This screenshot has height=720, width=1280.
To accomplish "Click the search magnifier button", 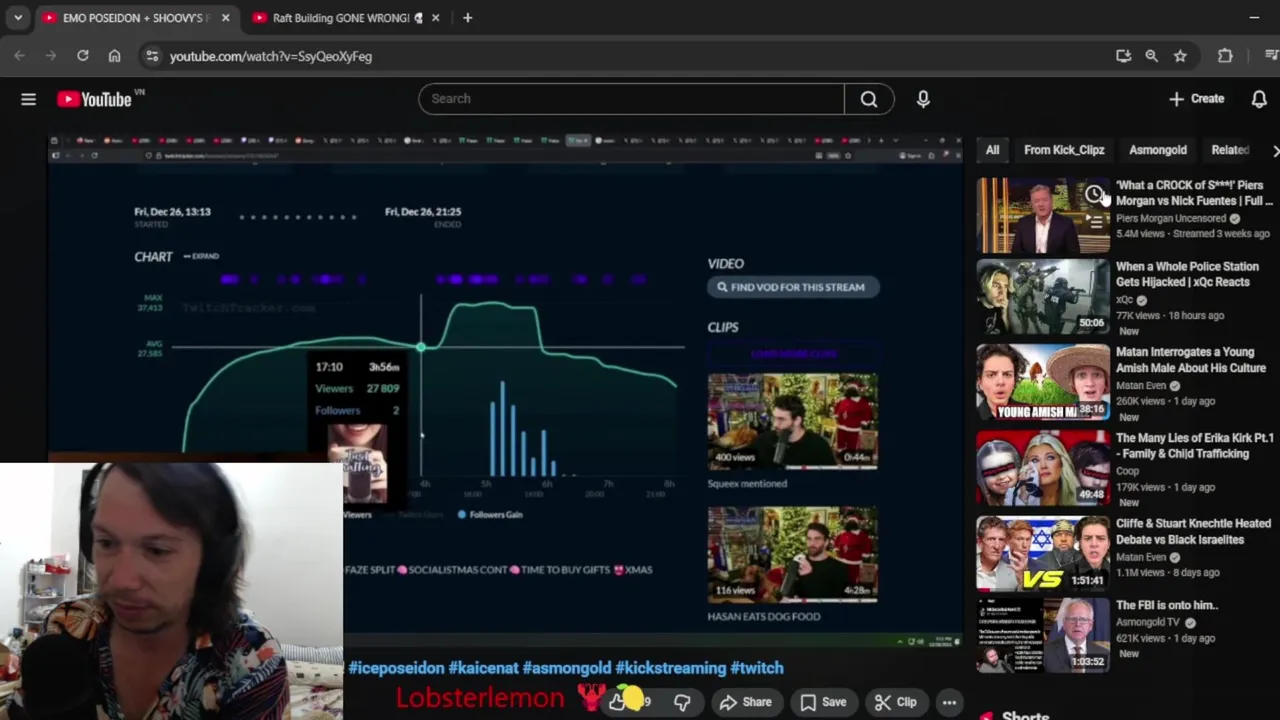I will 869,99.
